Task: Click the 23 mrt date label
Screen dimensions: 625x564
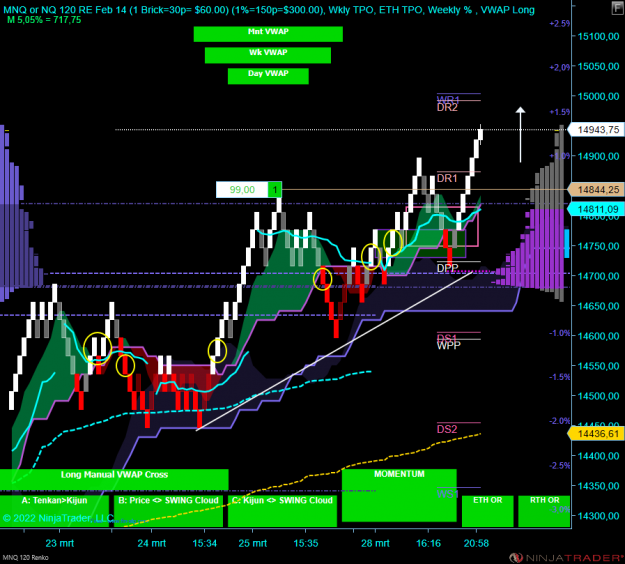Action: coord(60,543)
